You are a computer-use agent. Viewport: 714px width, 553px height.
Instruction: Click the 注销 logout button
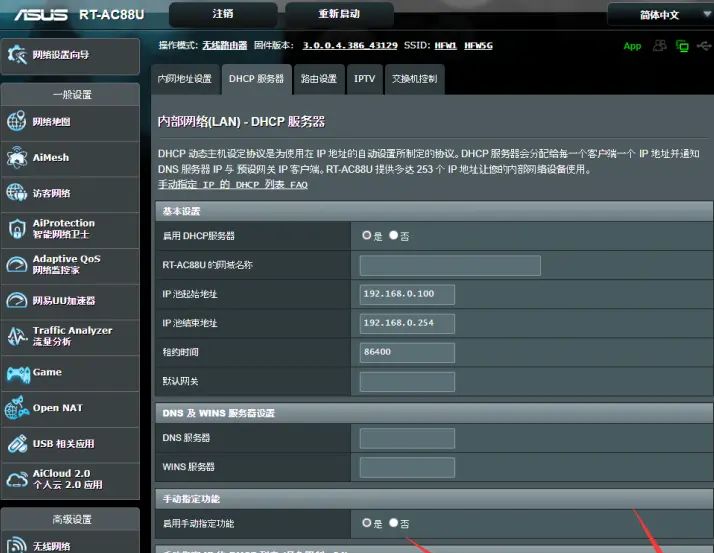(x=223, y=14)
